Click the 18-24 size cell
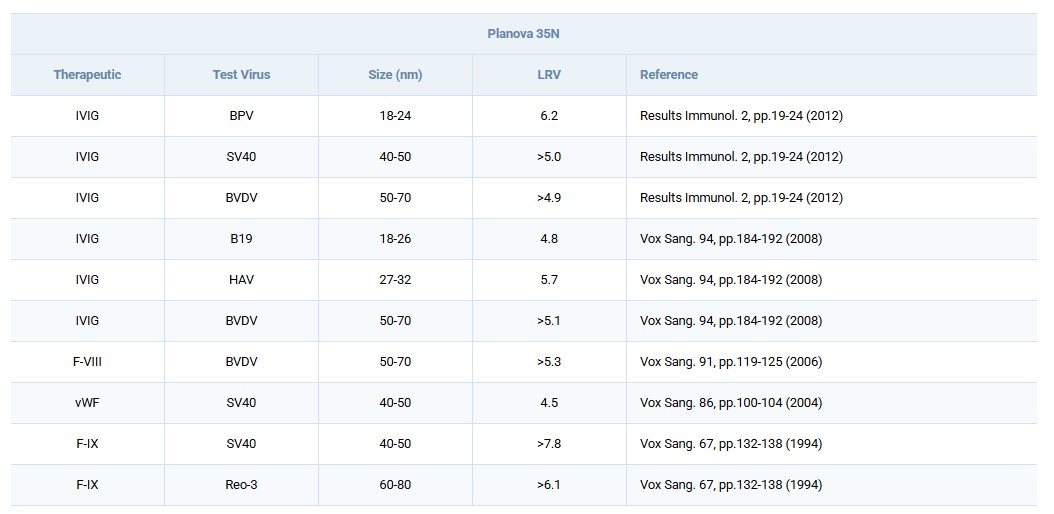Viewport: 1054px width, 514px height. pyautogui.click(x=395, y=116)
